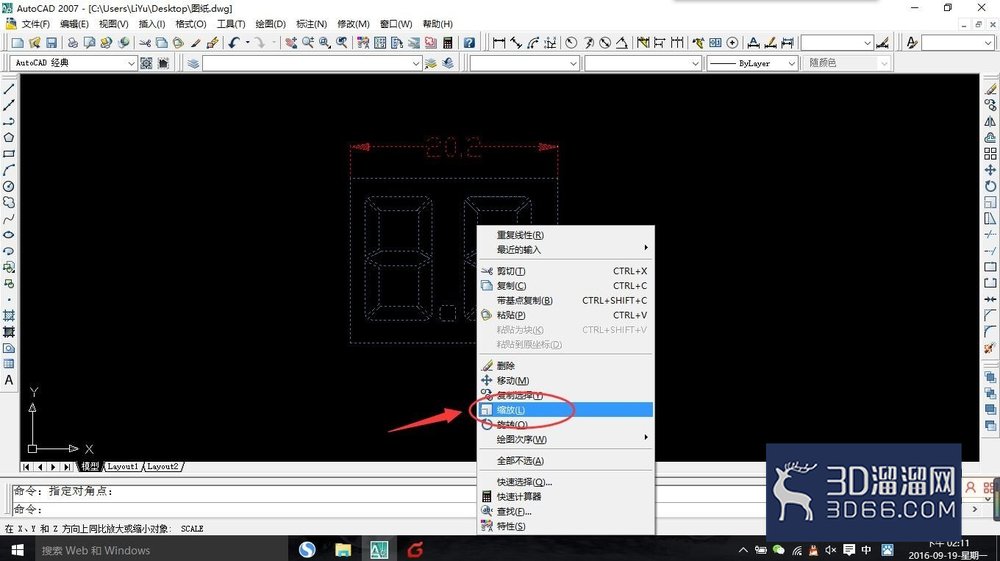
Task: Select the Polygon draw tool
Action: point(9,138)
